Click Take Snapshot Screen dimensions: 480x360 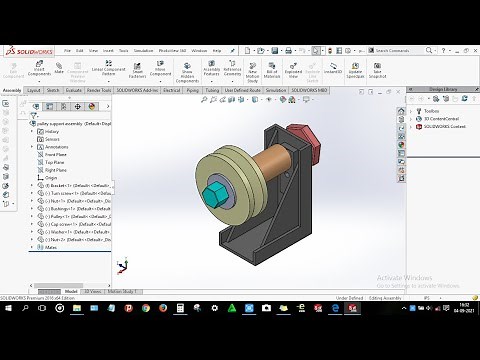point(377,70)
